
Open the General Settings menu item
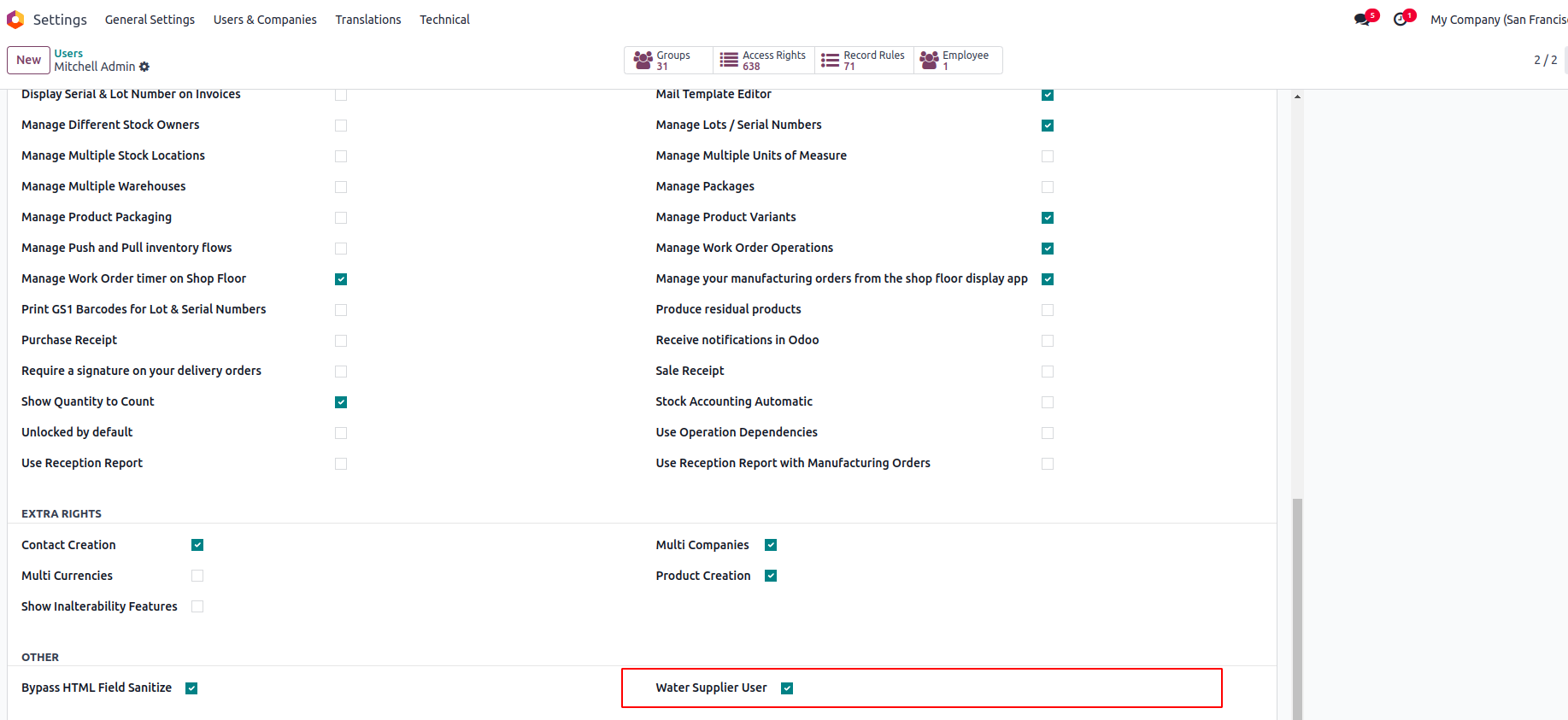pos(150,20)
